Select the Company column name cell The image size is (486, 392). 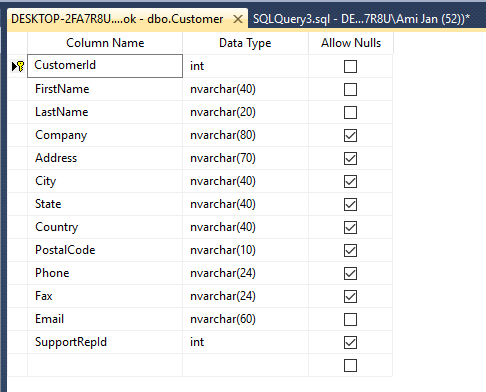pyautogui.click(x=105, y=135)
